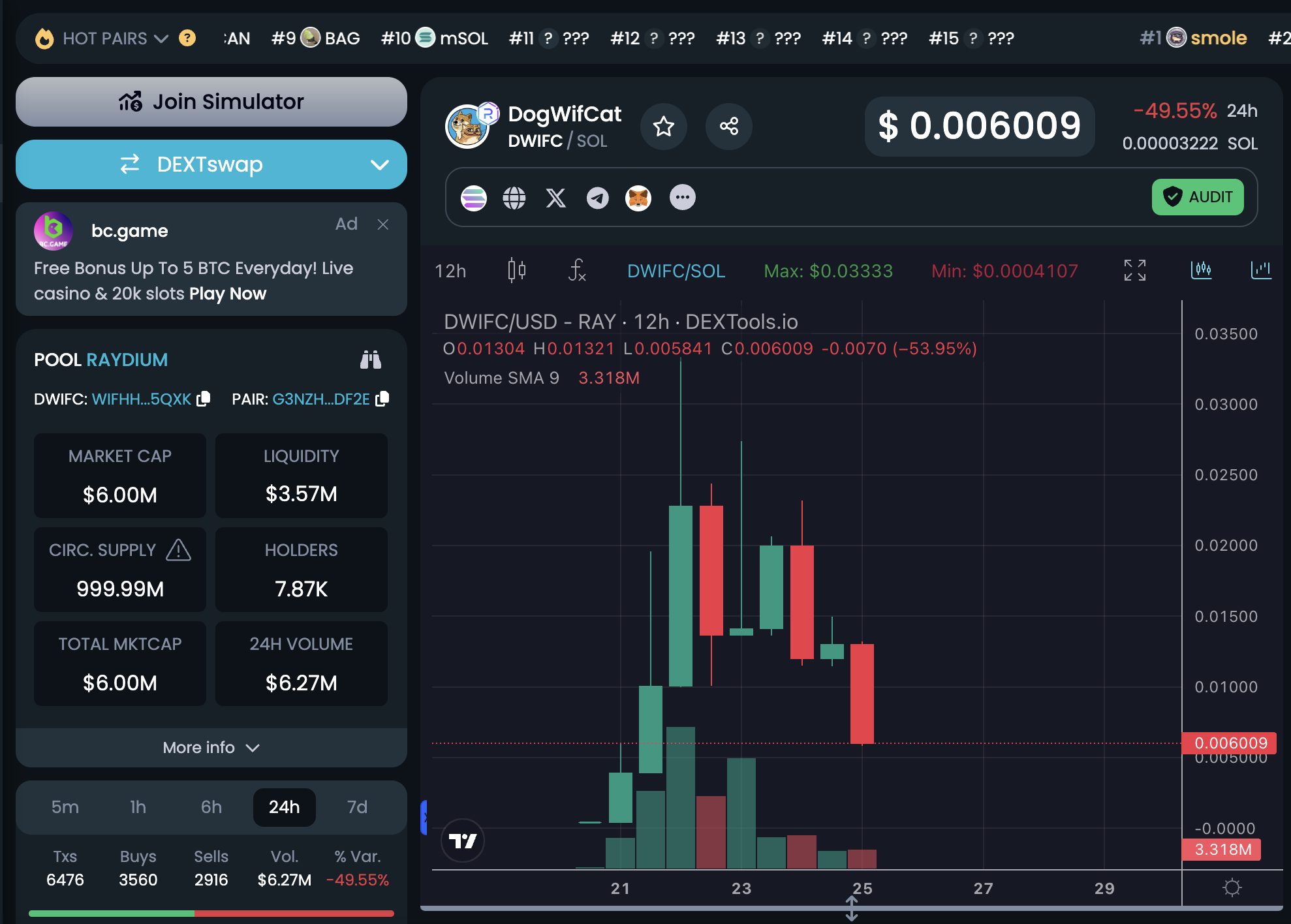
Task: Copy the DWIFC contract address
Action: pyautogui.click(x=204, y=398)
